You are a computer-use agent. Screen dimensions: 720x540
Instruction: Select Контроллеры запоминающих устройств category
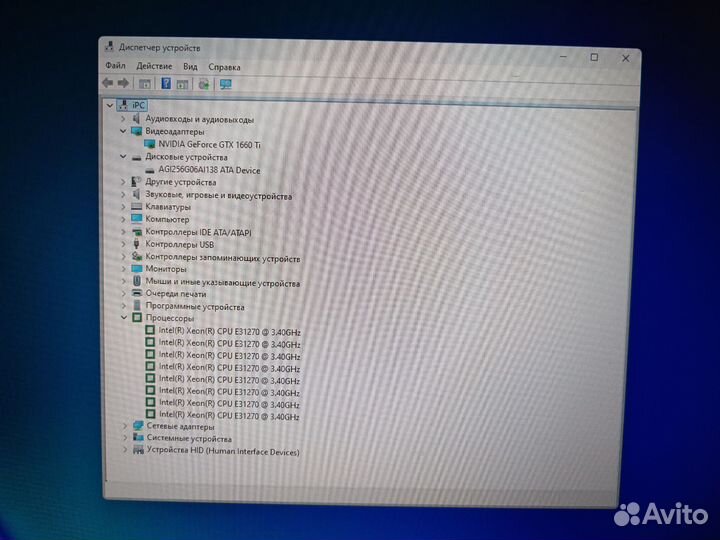223,258
